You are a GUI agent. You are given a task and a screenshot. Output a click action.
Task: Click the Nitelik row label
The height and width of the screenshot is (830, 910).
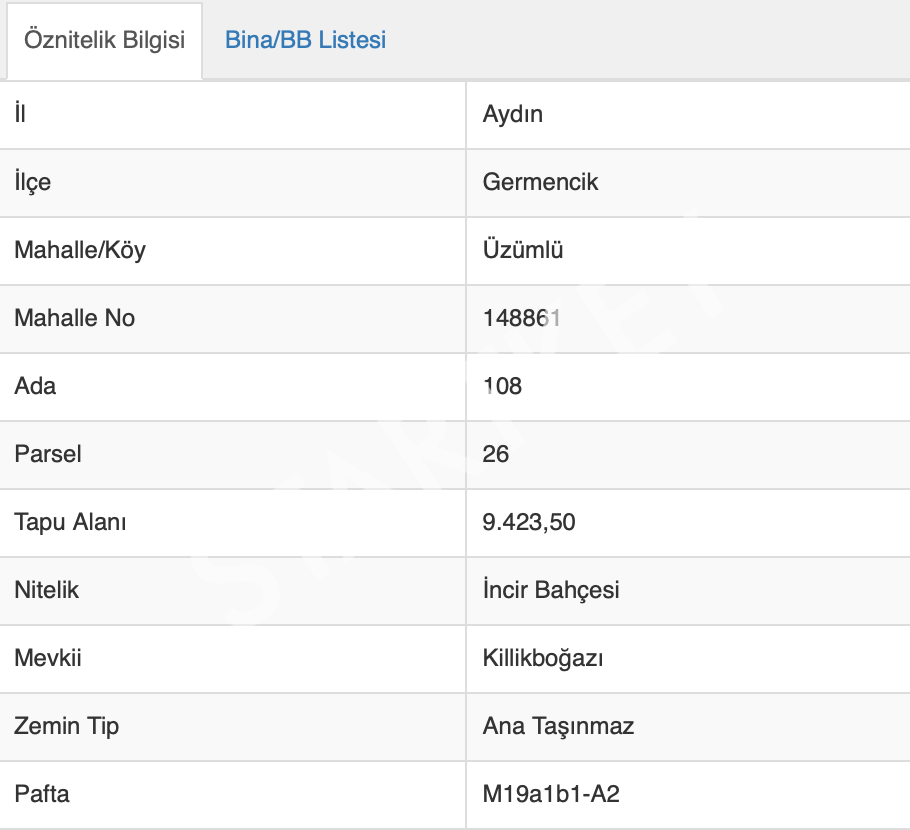[x=46, y=590]
